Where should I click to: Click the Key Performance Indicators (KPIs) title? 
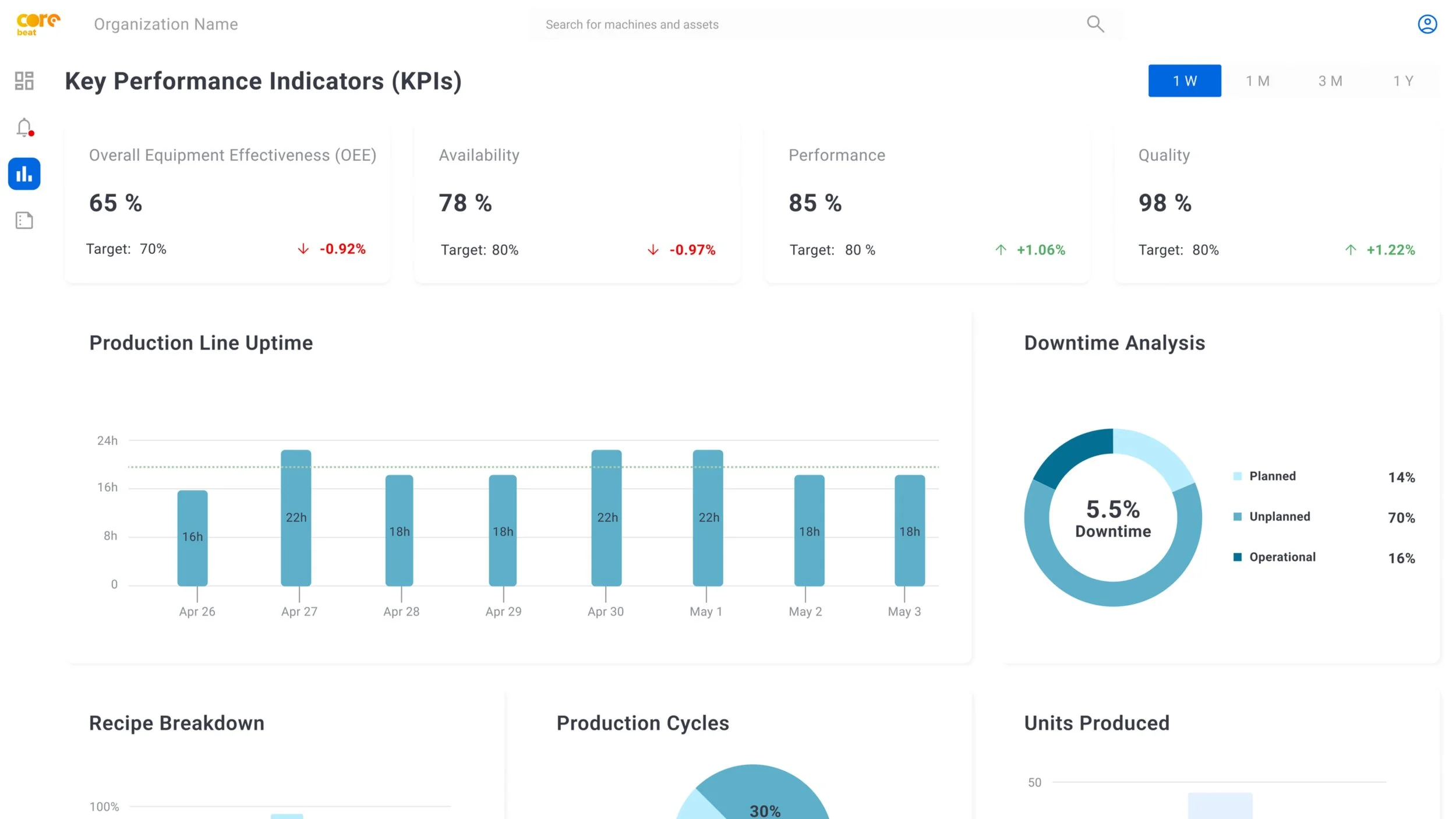[x=263, y=81]
